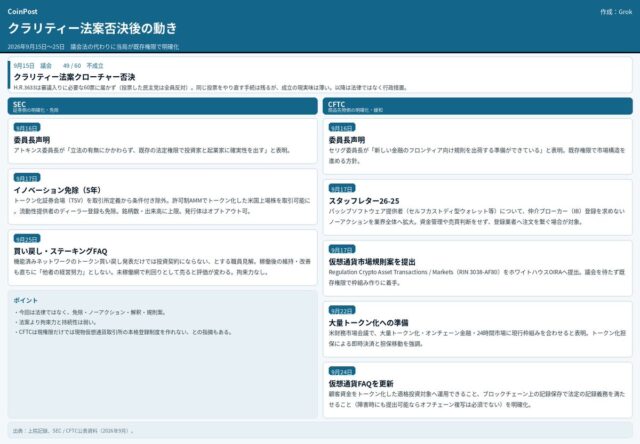Select the Regulation Crypto Asset Transactions paragraph
Viewport: 640px width, 444px height.
tap(477, 277)
